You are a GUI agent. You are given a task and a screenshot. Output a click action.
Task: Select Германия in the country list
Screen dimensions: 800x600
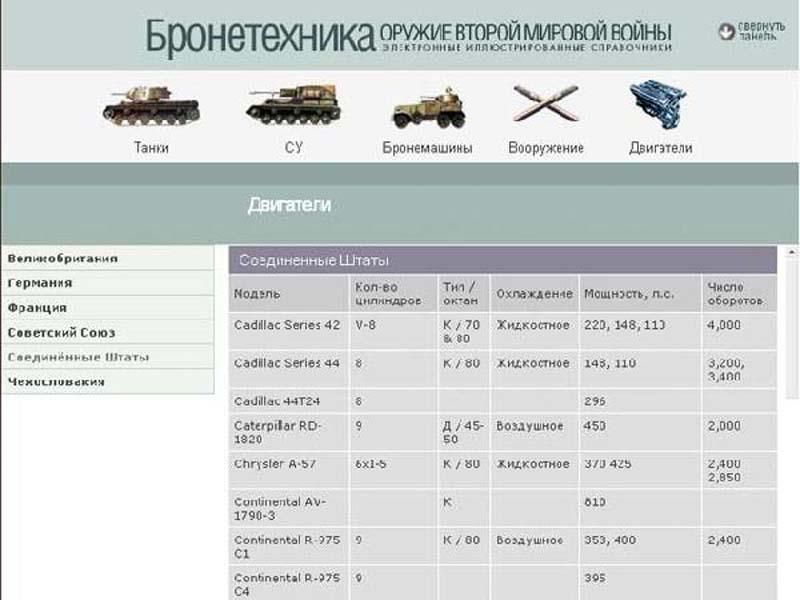(x=40, y=283)
